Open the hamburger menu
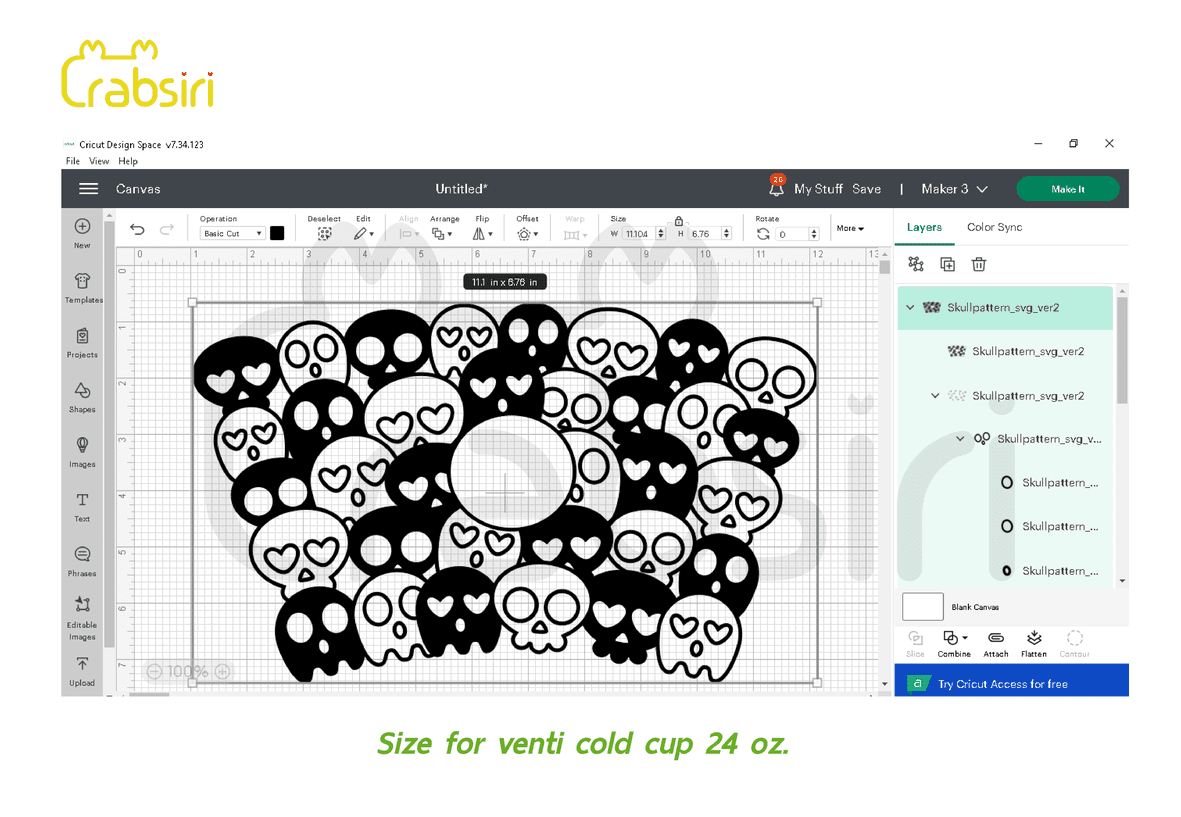This screenshot has width=1181, height=817. coord(88,189)
